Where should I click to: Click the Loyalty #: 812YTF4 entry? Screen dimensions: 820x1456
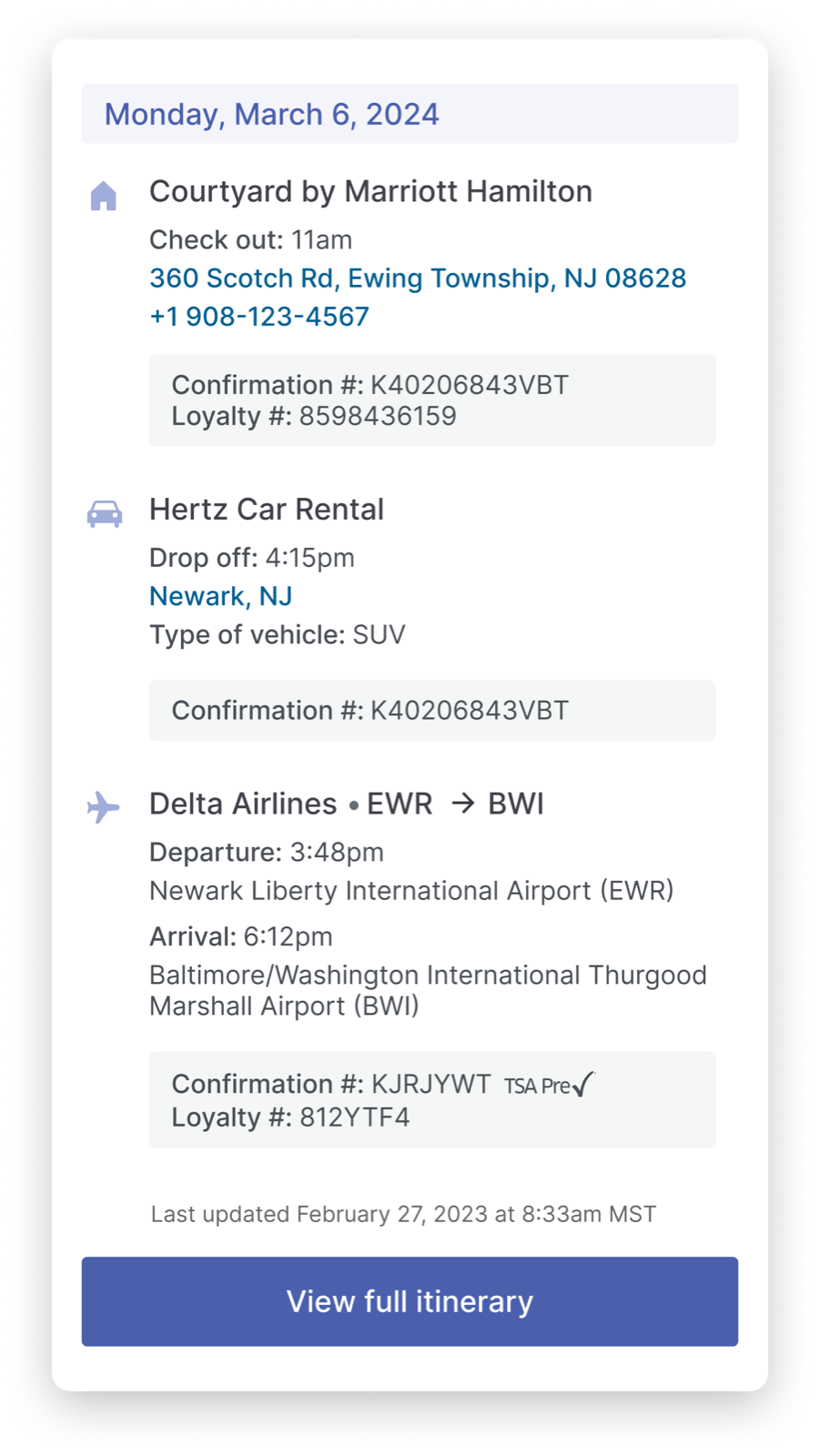point(291,1117)
